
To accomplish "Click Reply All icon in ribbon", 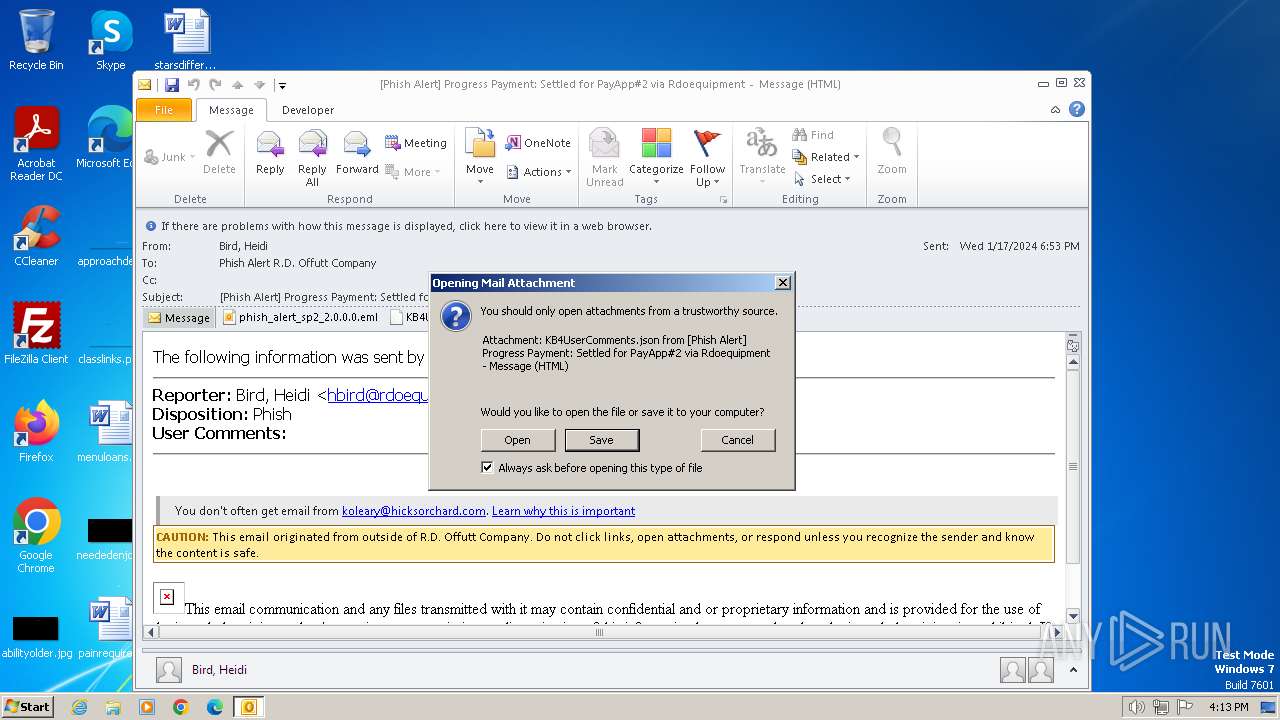I will click(x=312, y=158).
